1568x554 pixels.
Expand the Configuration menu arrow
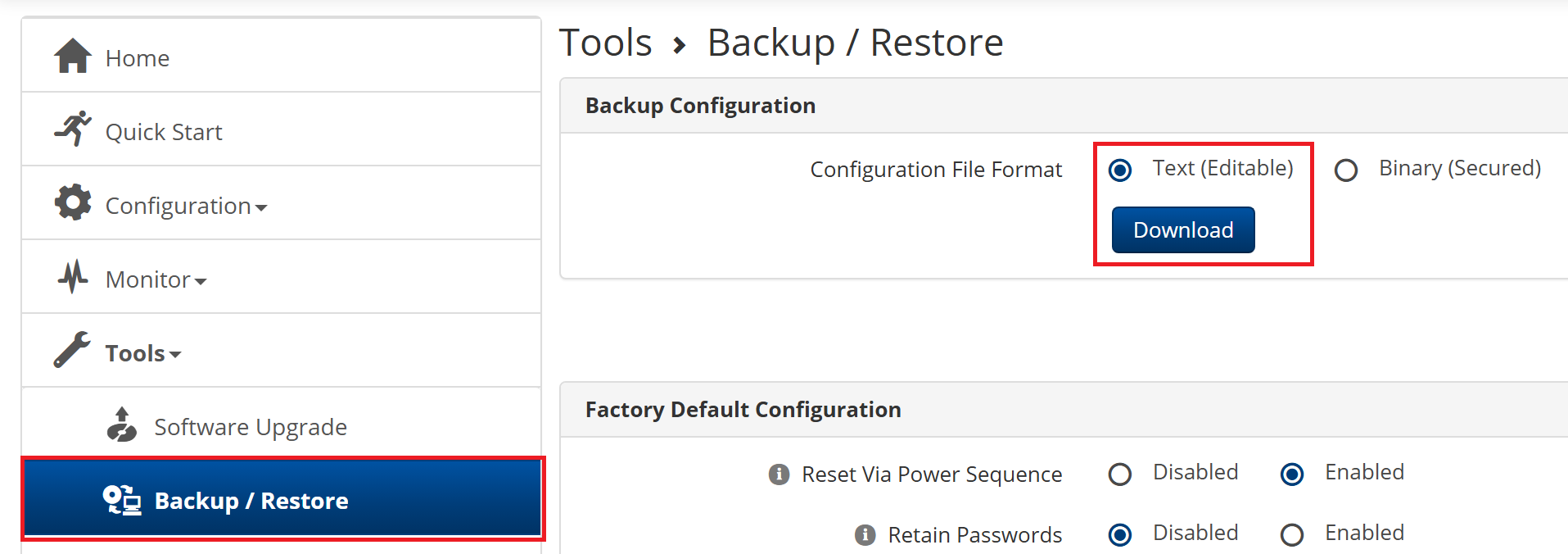pyautogui.click(x=261, y=208)
